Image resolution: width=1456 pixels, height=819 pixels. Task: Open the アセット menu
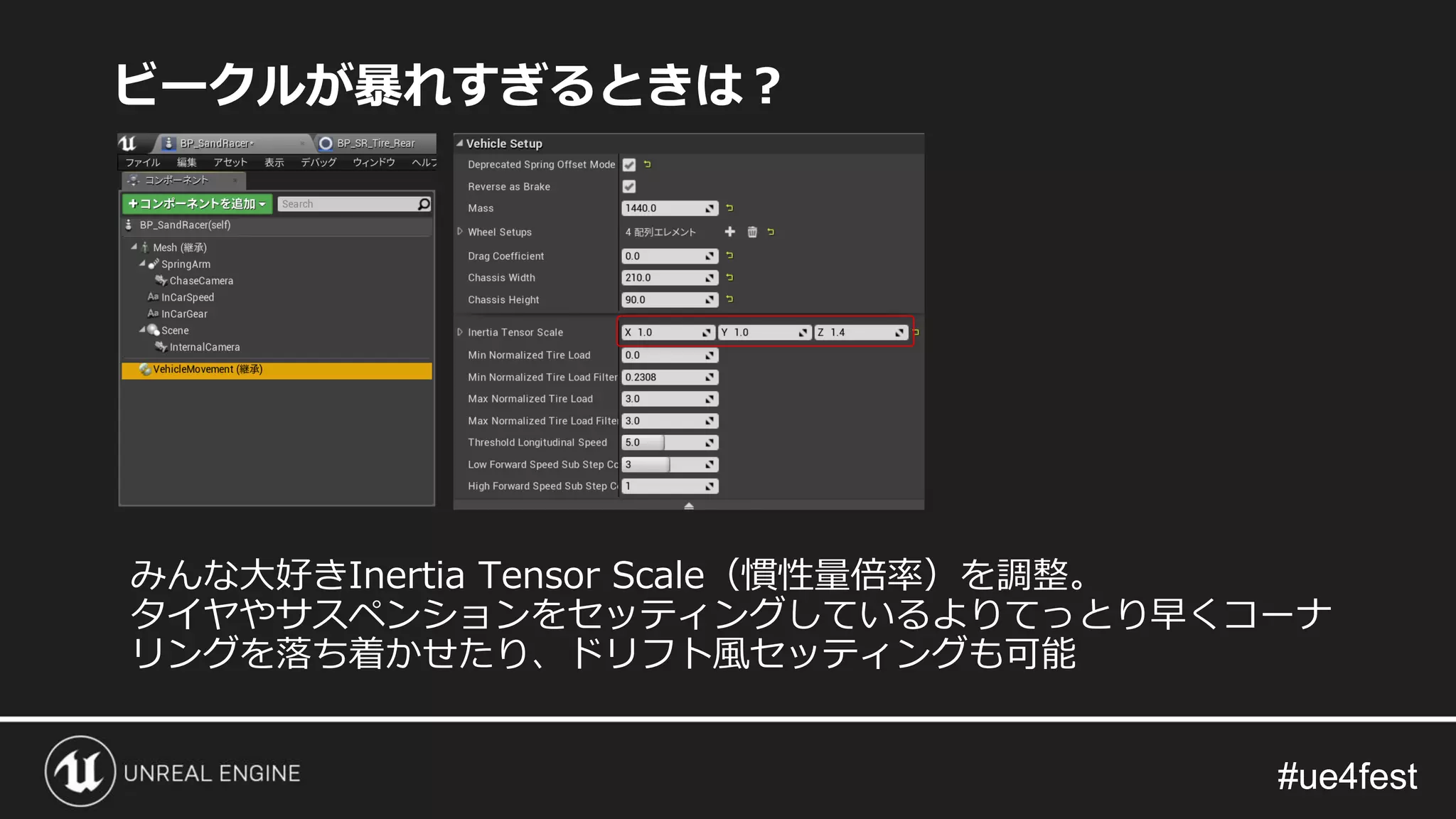point(230,163)
